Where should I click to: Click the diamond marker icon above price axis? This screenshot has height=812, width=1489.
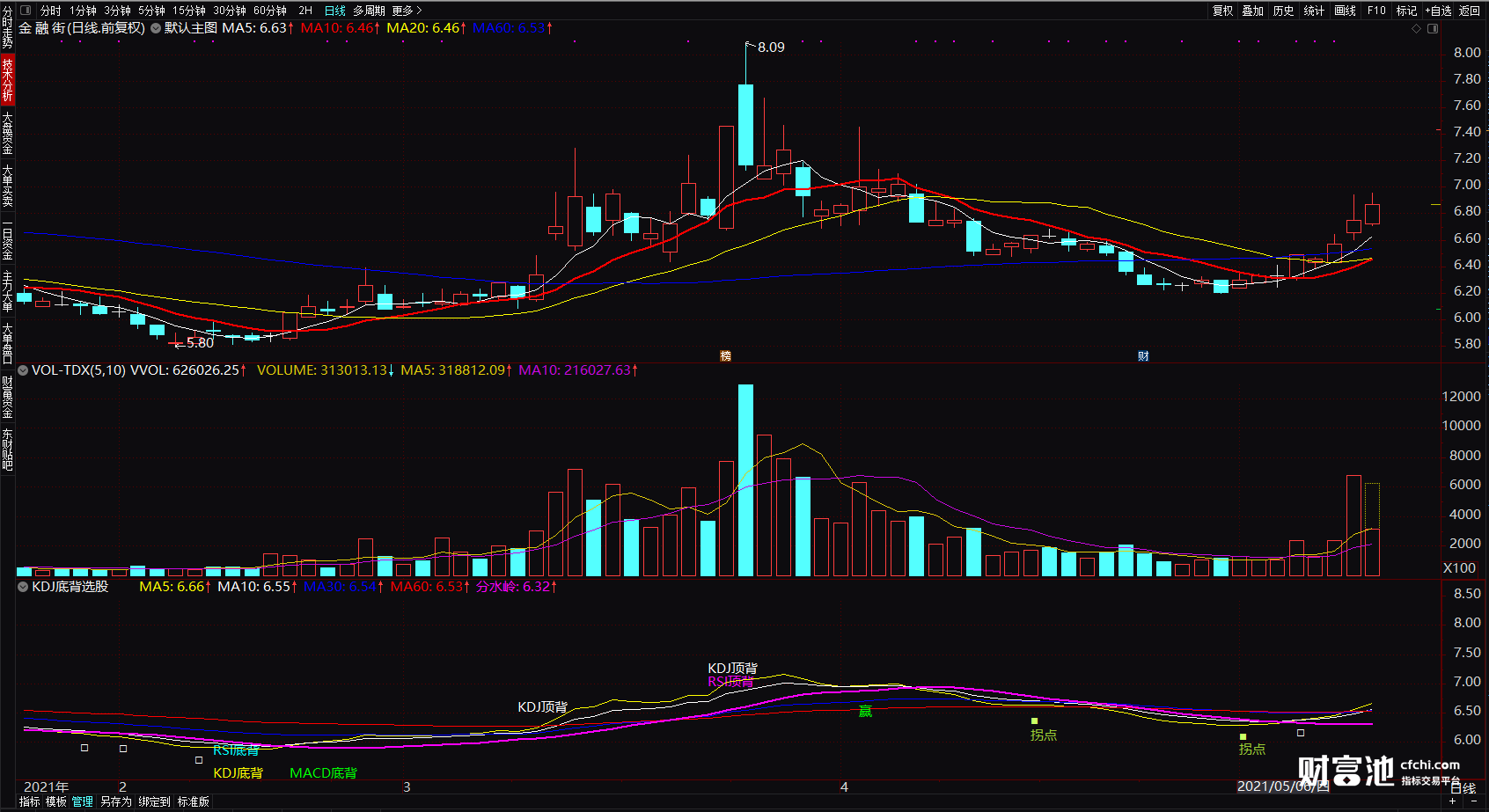[x=1416, y=29]
